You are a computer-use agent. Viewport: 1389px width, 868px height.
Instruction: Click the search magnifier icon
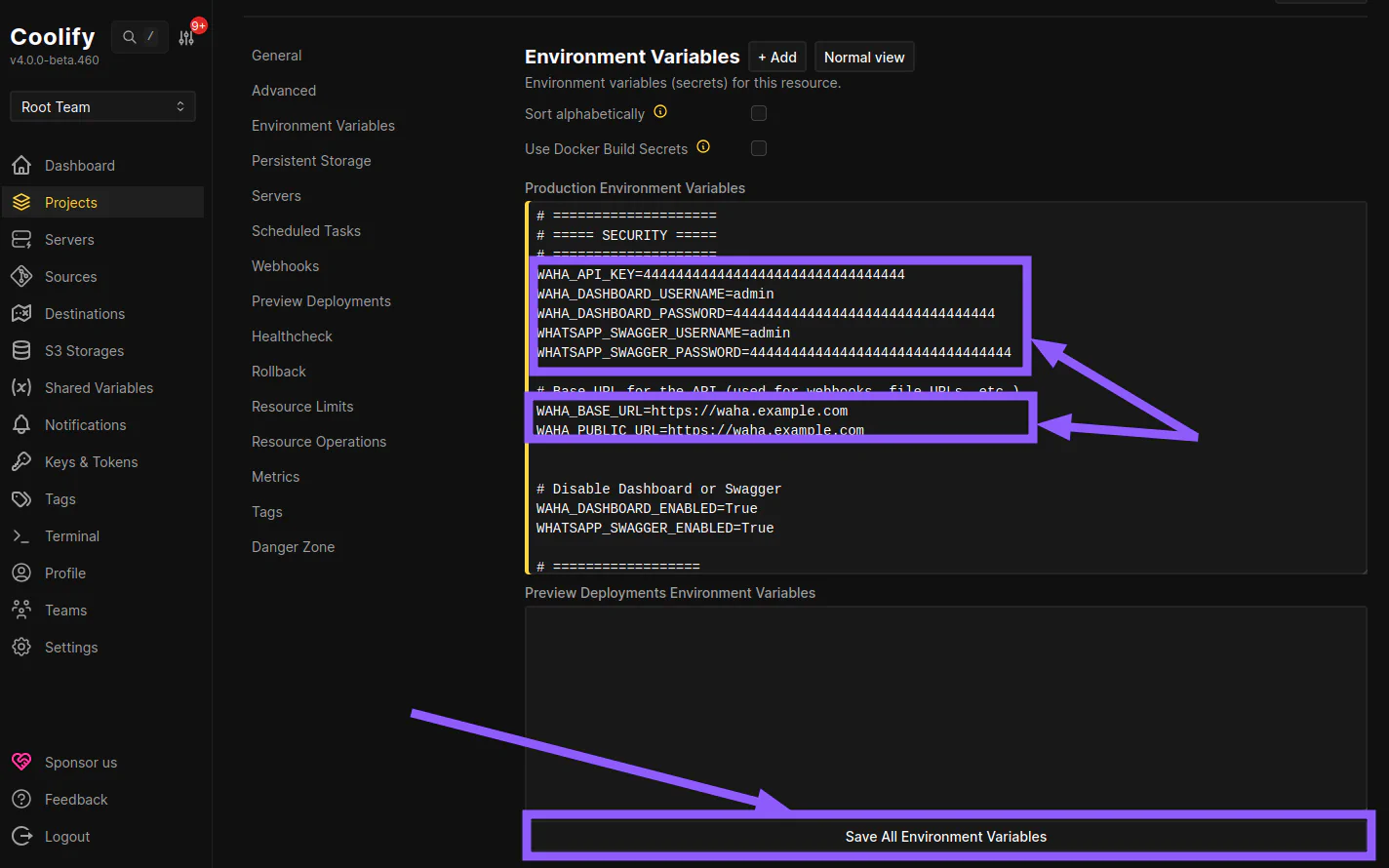tap(128, 36)
